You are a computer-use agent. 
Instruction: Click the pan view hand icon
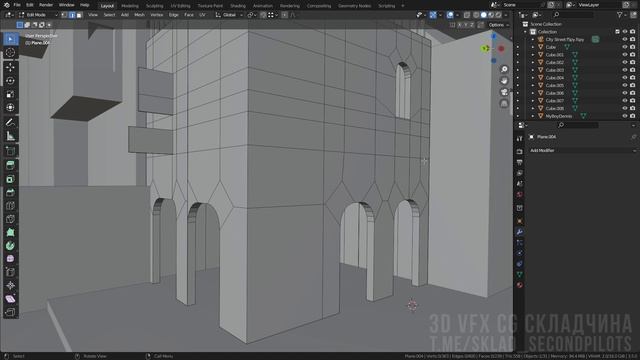[x=504, y=80]
